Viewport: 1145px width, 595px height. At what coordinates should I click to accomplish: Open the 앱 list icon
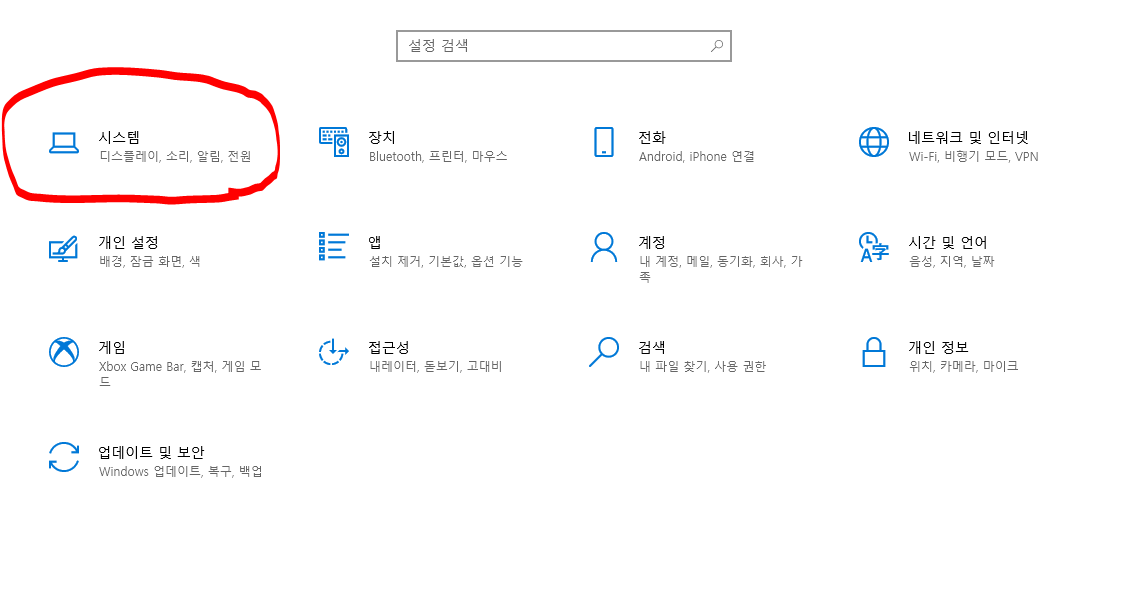point(334,246)
